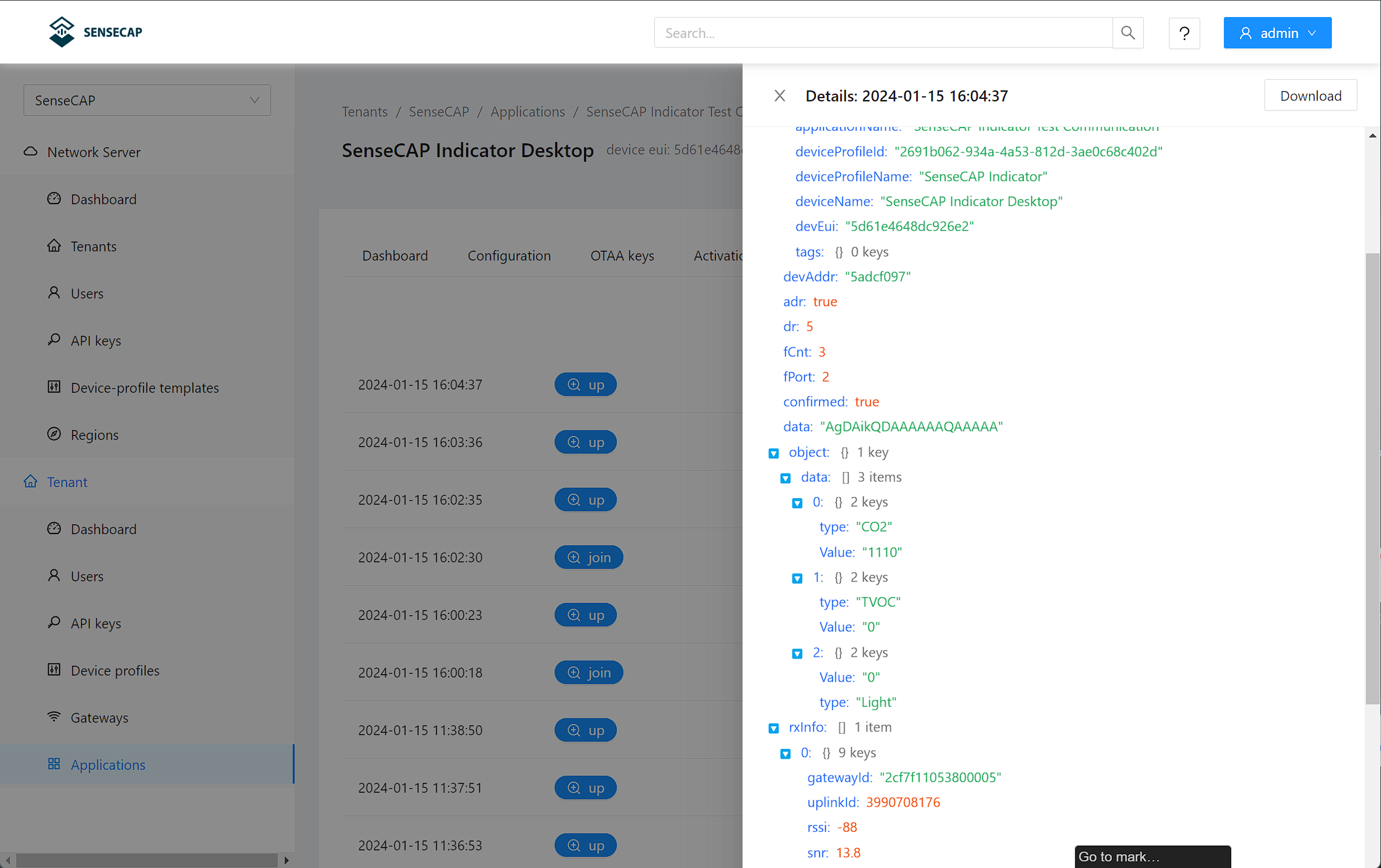1381x868 pixels.
Task: Click scroll-up arrow in details panel
Action: coord(1372,136)
